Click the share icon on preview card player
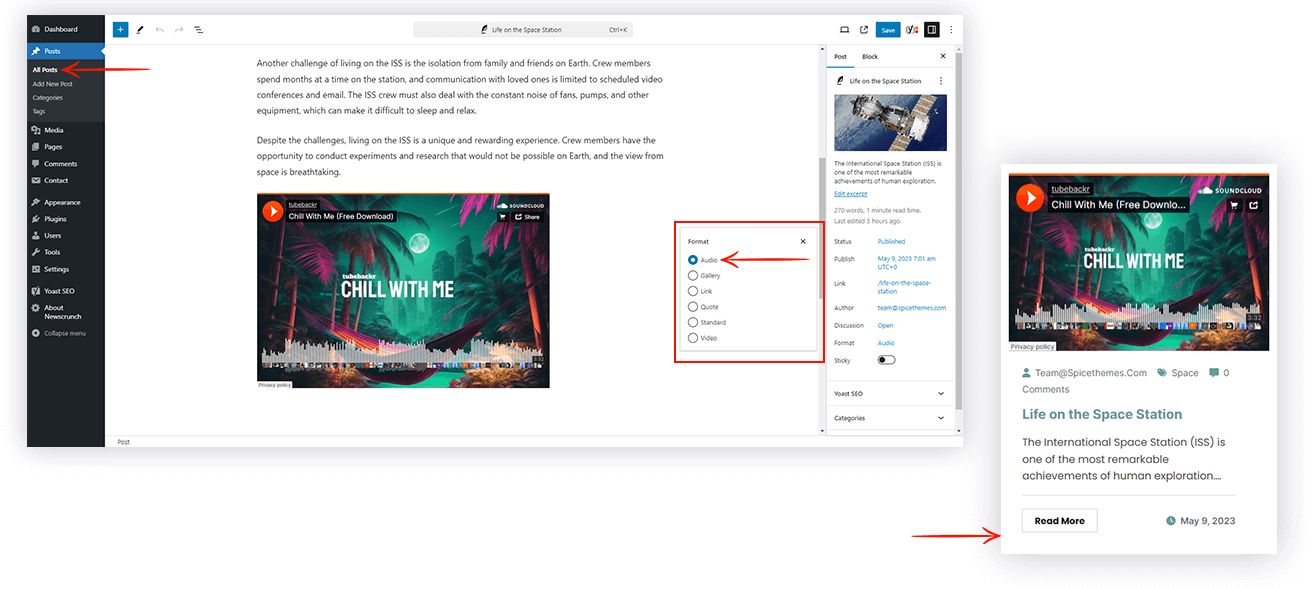 coord(1254,206)
